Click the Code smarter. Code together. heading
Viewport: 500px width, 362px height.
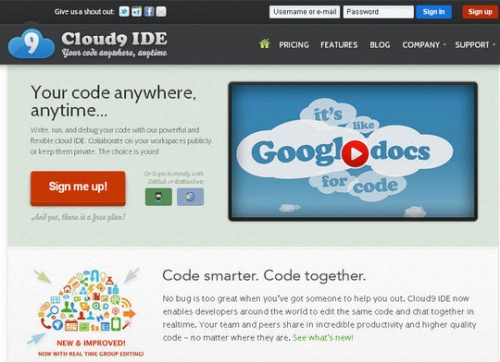click(264, 276)
